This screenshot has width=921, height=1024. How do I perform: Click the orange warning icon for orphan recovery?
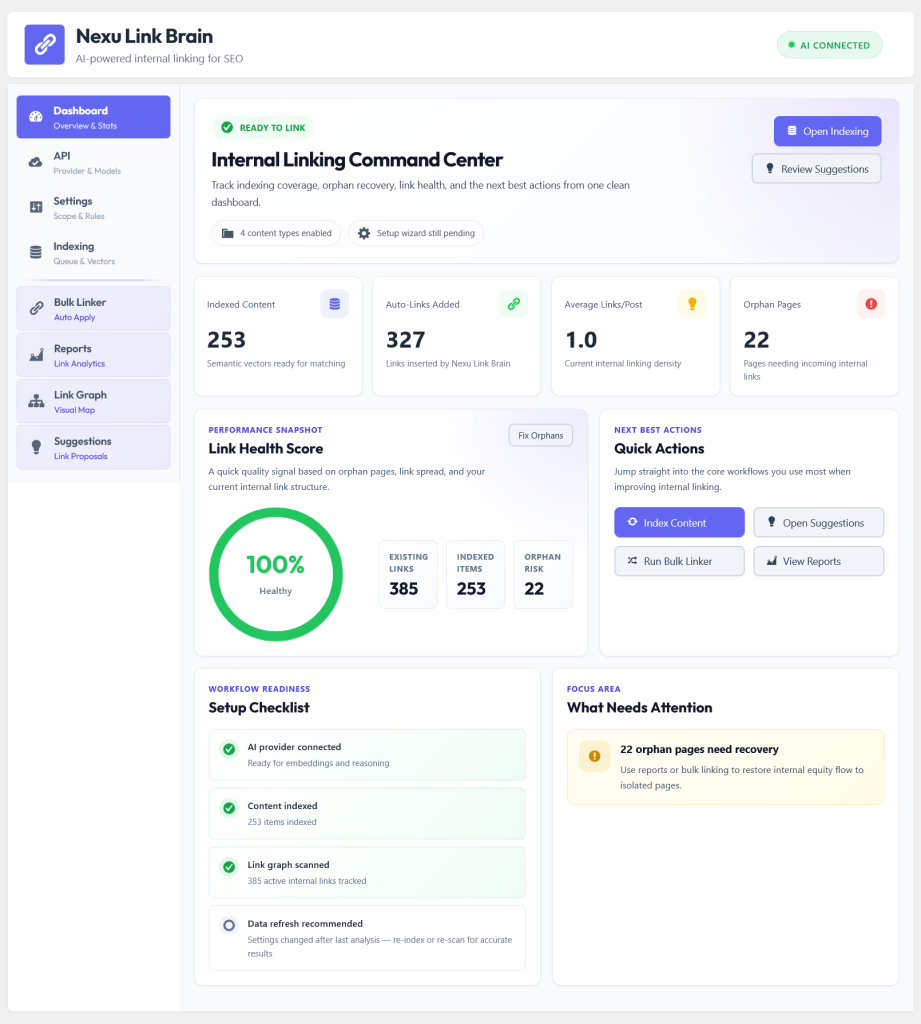point(594,756)
